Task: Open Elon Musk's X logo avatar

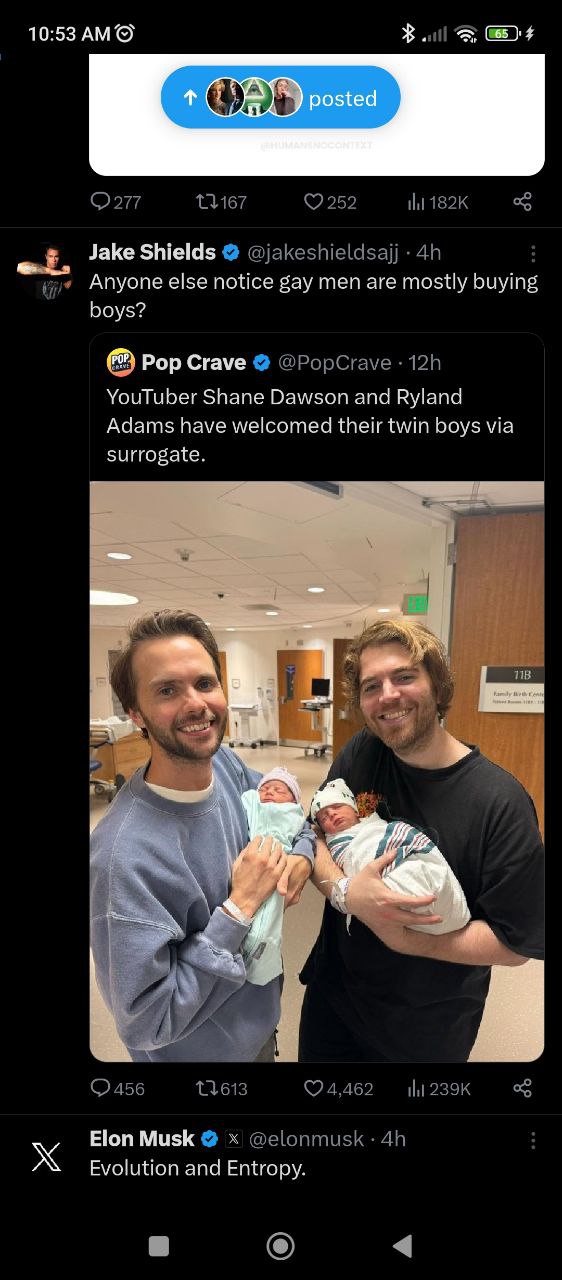Action: pyautogui.click(x=46, y=1157)
